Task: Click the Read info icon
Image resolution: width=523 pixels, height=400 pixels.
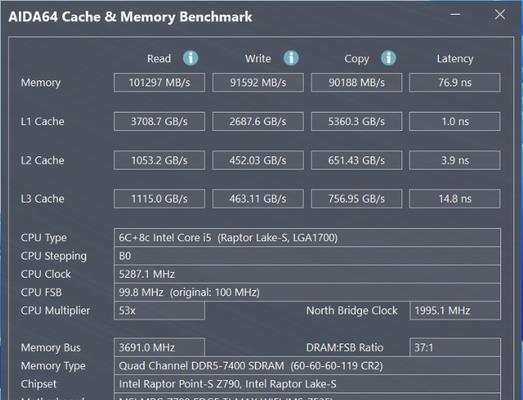Action: coord(190,58)
